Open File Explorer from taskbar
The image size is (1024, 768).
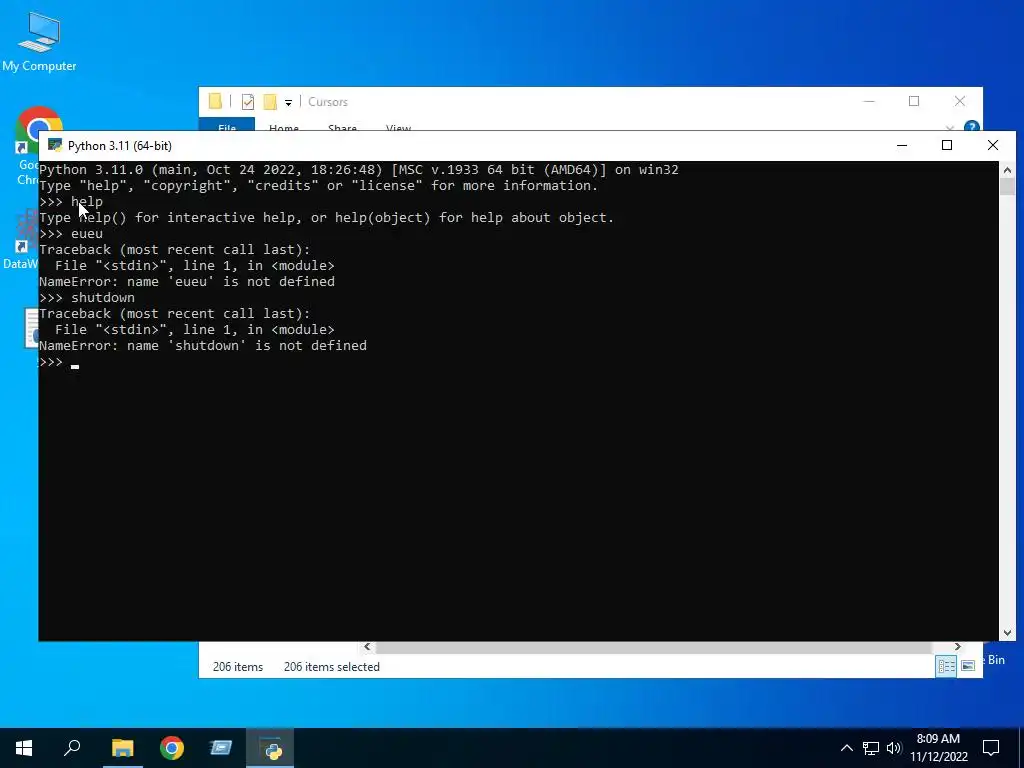[x=122, y=748]
